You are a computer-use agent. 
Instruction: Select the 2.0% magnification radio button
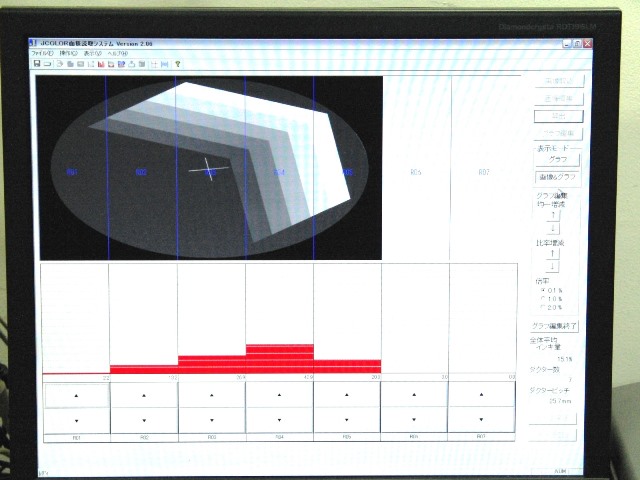pos(543,307)
